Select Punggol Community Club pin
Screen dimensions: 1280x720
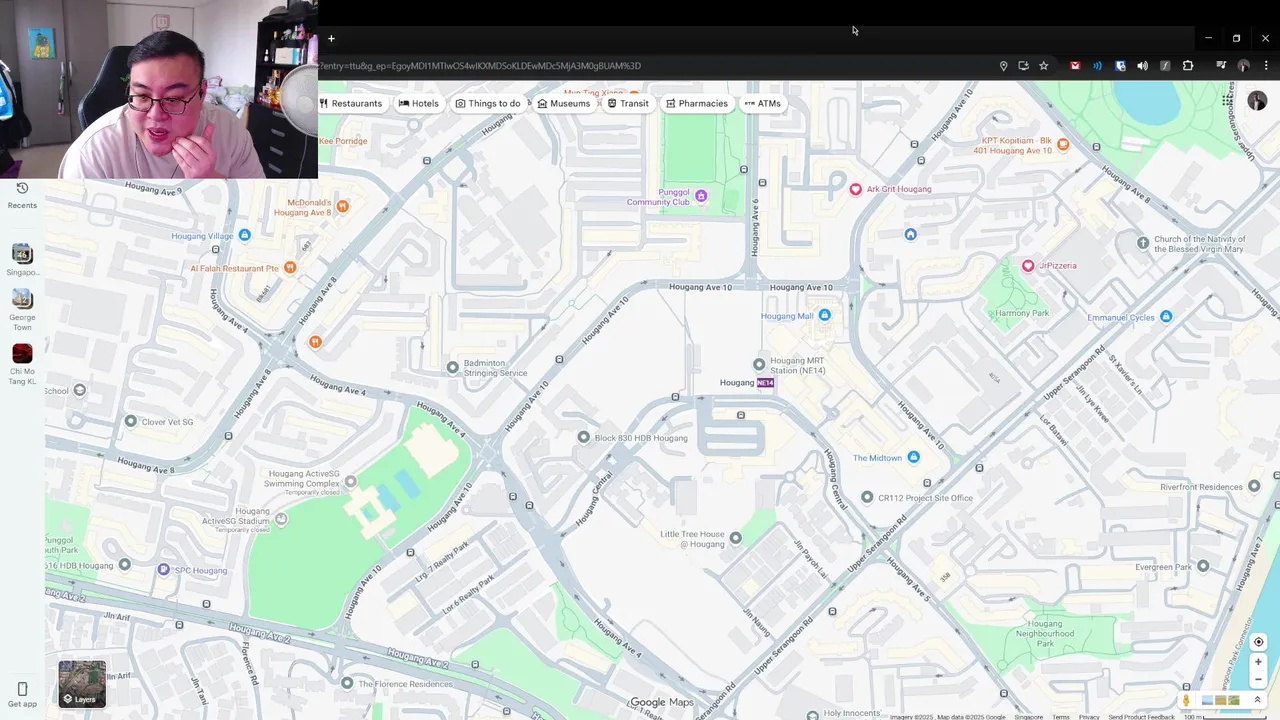tap(701, 196)
